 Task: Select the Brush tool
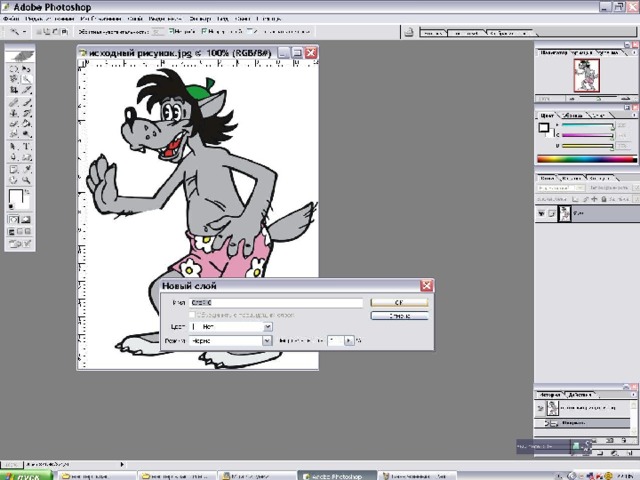click(26, 102)
